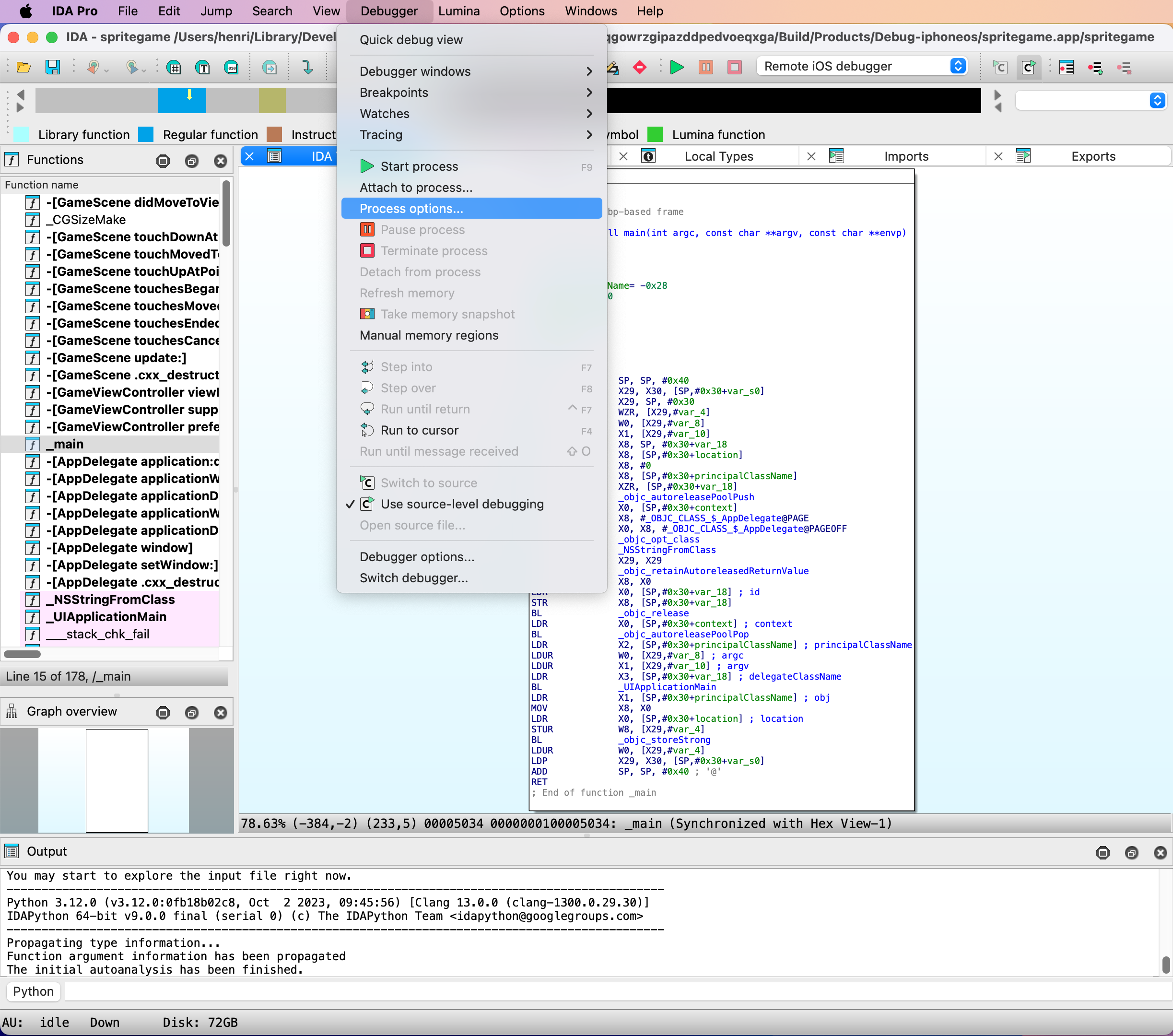The height and width of the screenshot is (1036, 1173).
Task: Click the Python interpreter button
Action: [x=33, y=991]
